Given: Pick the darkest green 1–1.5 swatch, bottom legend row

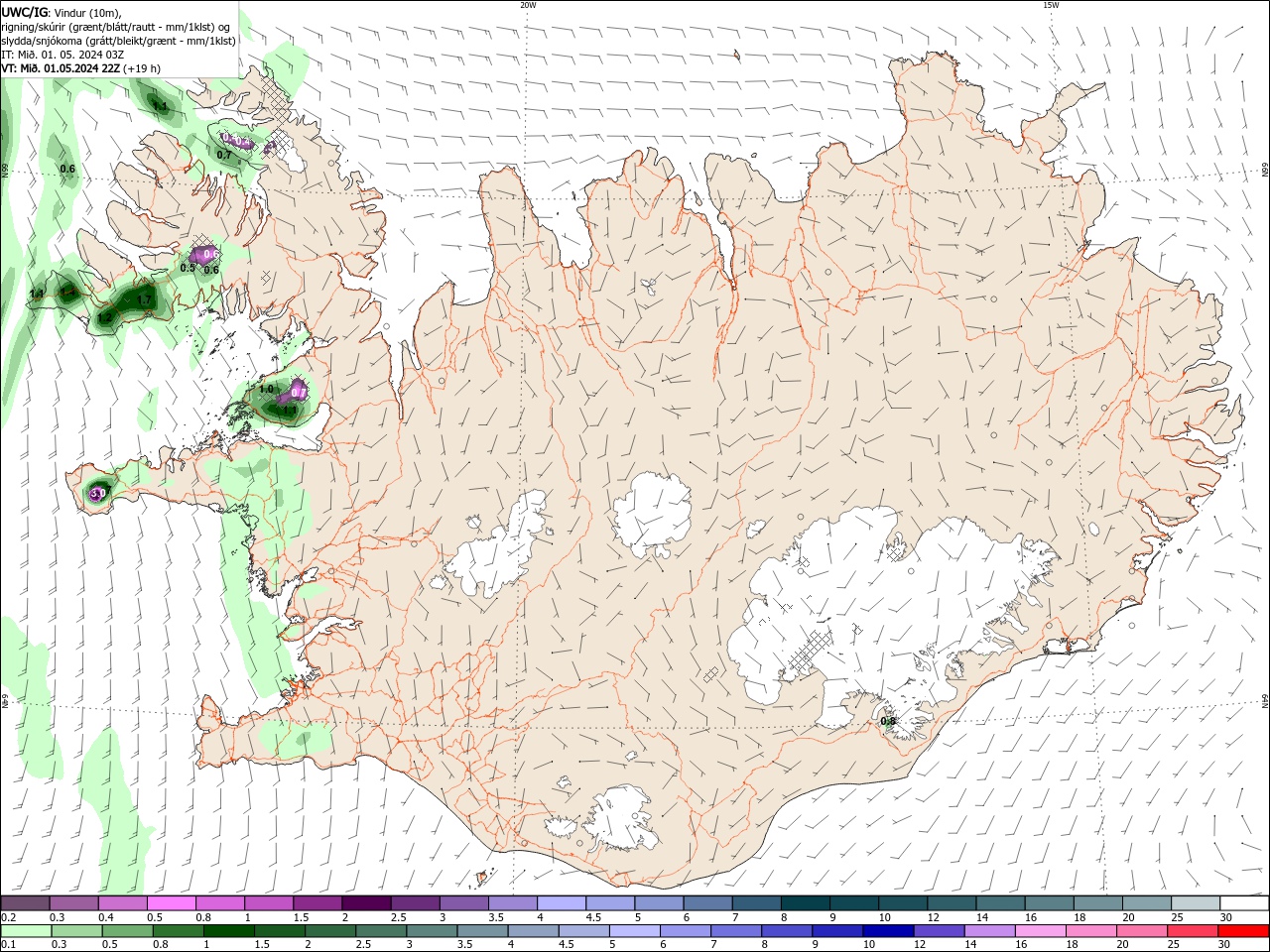Looking at the screenshot, I should [x=229, y=931].
